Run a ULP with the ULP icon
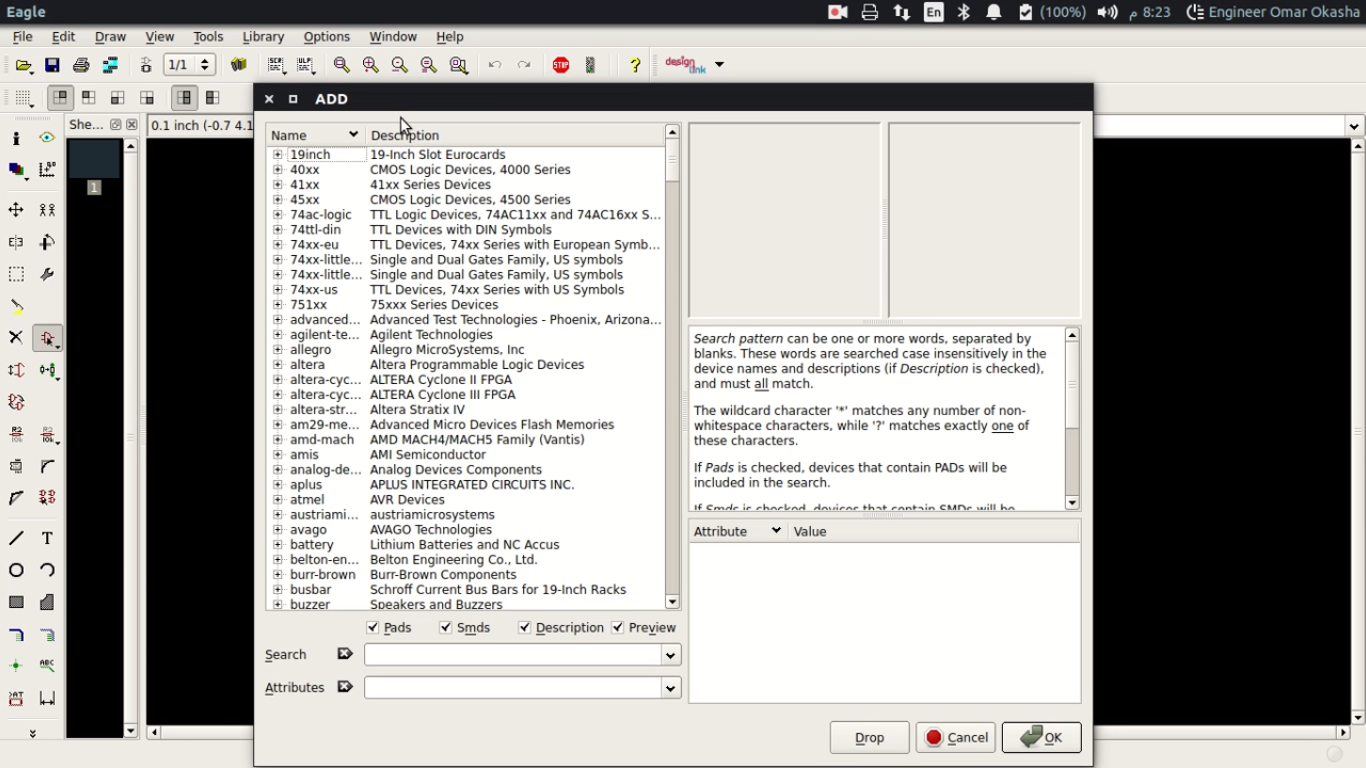This screenshot has width=1366, height=768. 306,65
